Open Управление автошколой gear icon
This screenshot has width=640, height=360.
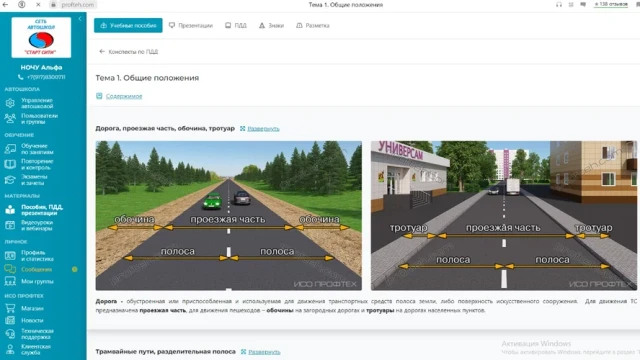(10, 103)
